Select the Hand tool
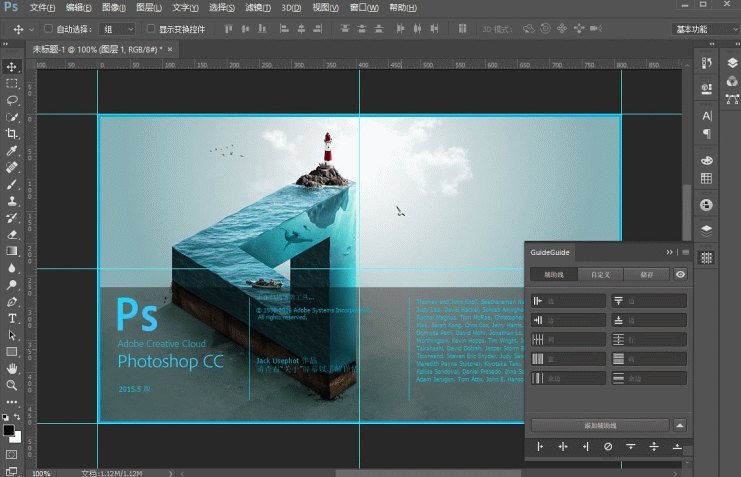741x477 pixels. (12, 368)
